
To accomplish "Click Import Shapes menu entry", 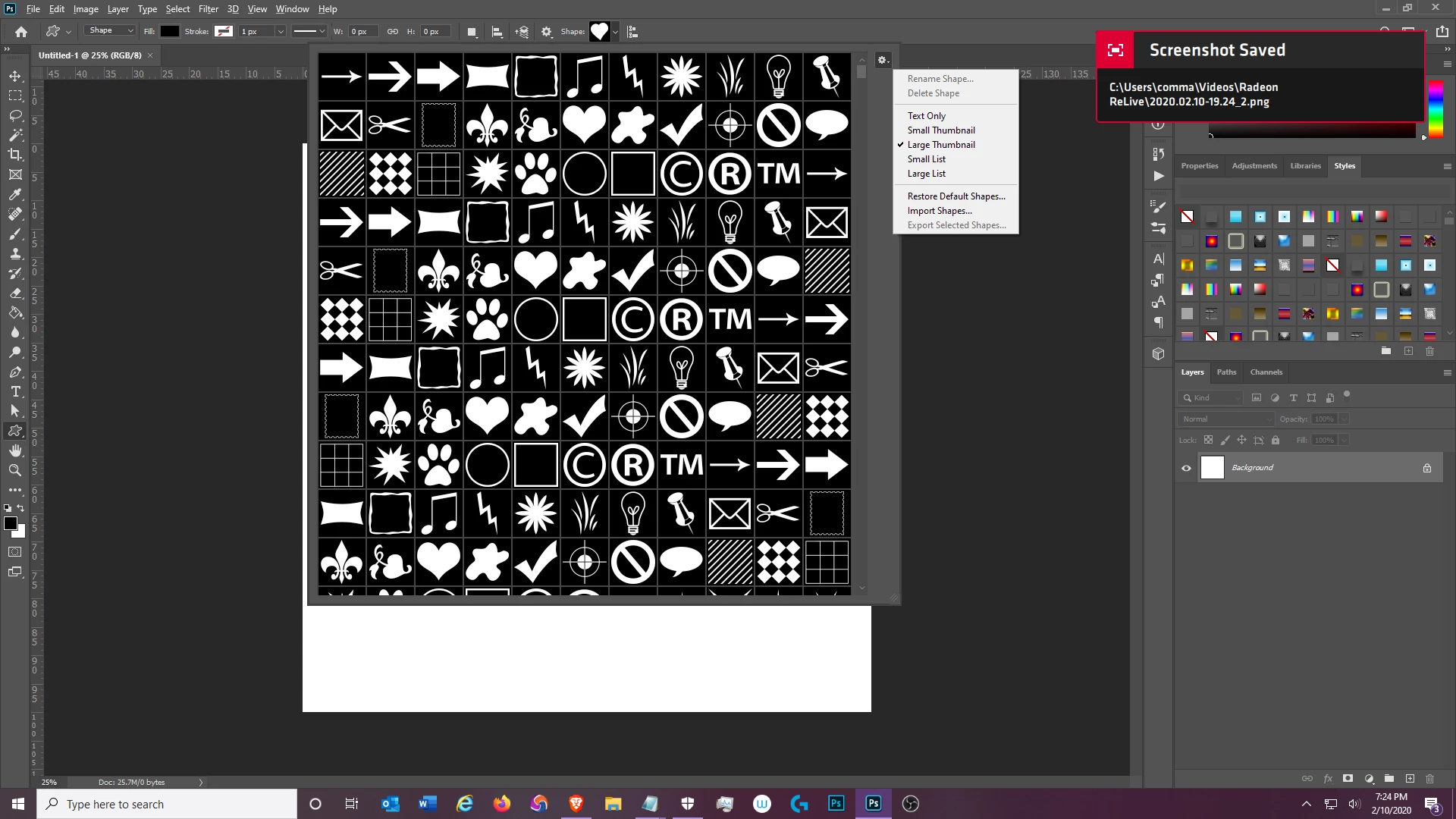I will tap(939, 211).
